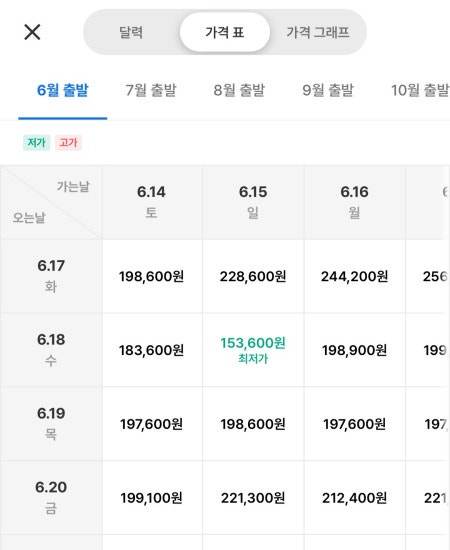Image resolution: width=450 pixels, height=550 pixels.
Task: Click the red 고가 legend badge
Action: pos(68,143)
